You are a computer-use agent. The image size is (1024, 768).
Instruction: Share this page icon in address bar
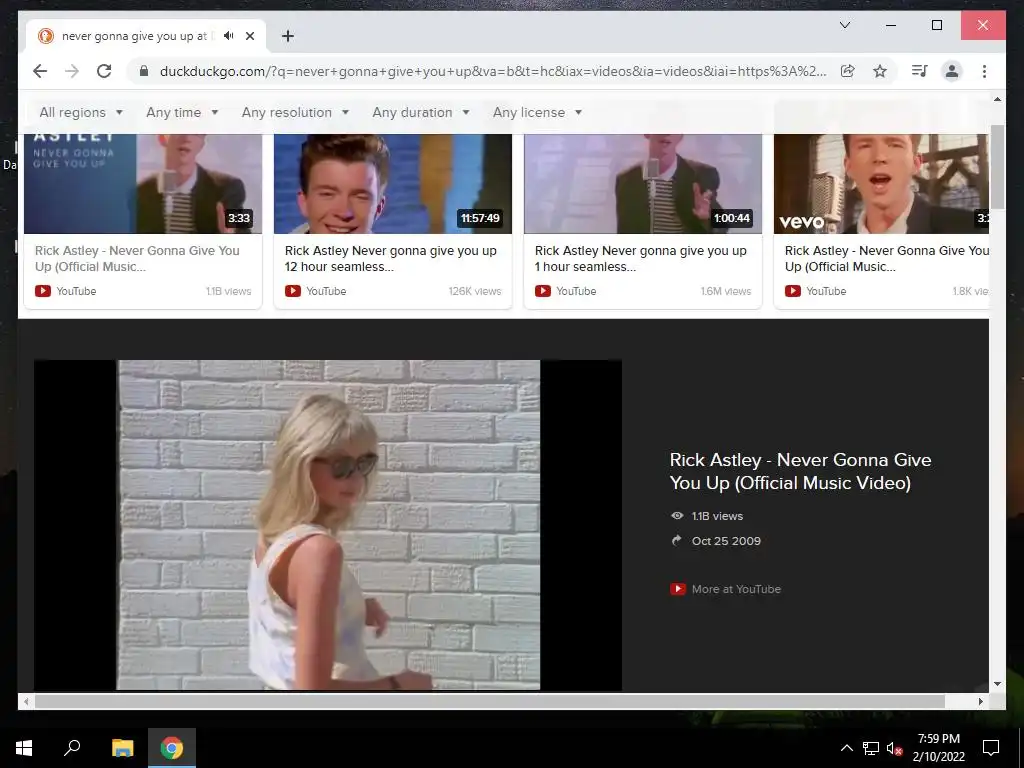coord(848,71)
